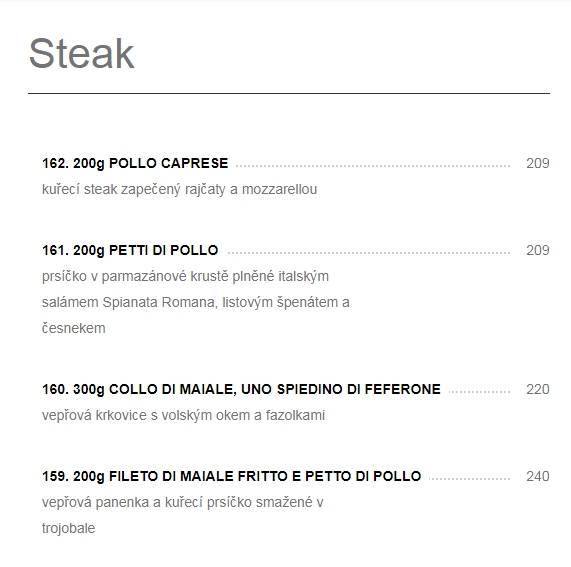
Task: Click the price 209 for Petti di Pollo
Action: click(x=537, y=250)
